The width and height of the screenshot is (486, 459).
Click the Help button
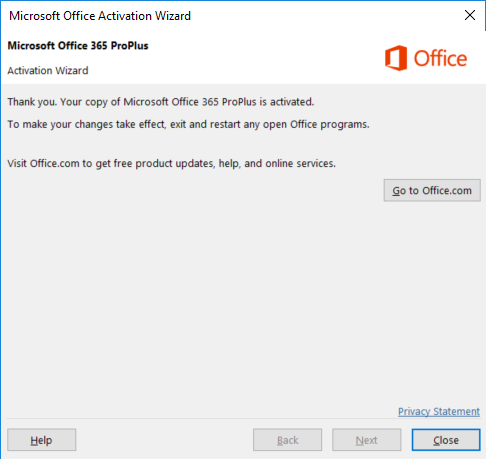click(42, 440)
